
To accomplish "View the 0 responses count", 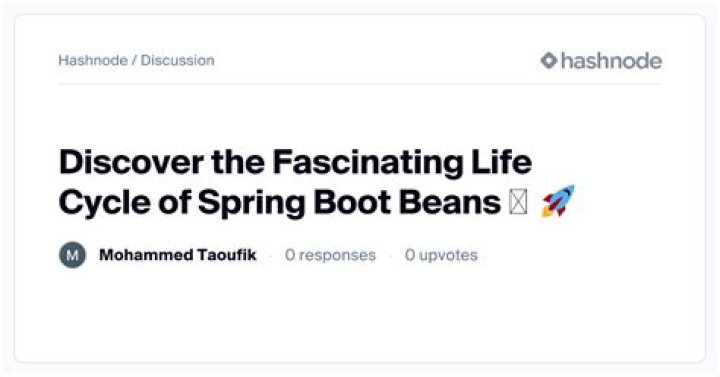I will [x=330, y=255].
